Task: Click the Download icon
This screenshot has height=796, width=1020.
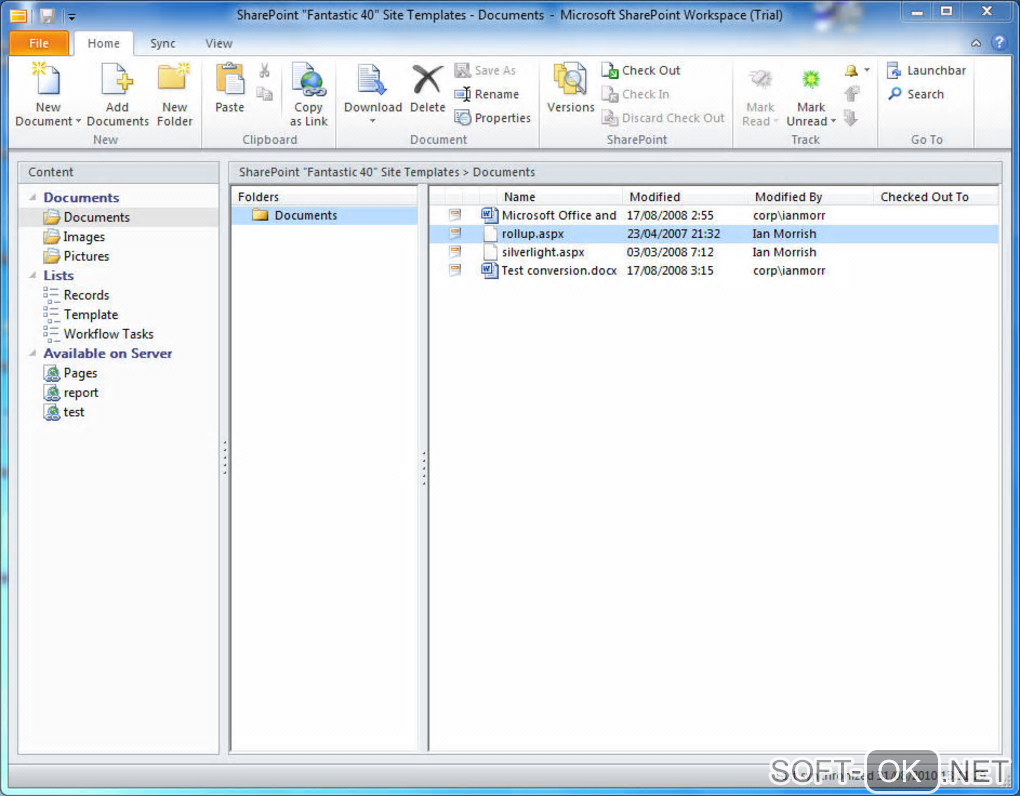Action: point(373,81)
